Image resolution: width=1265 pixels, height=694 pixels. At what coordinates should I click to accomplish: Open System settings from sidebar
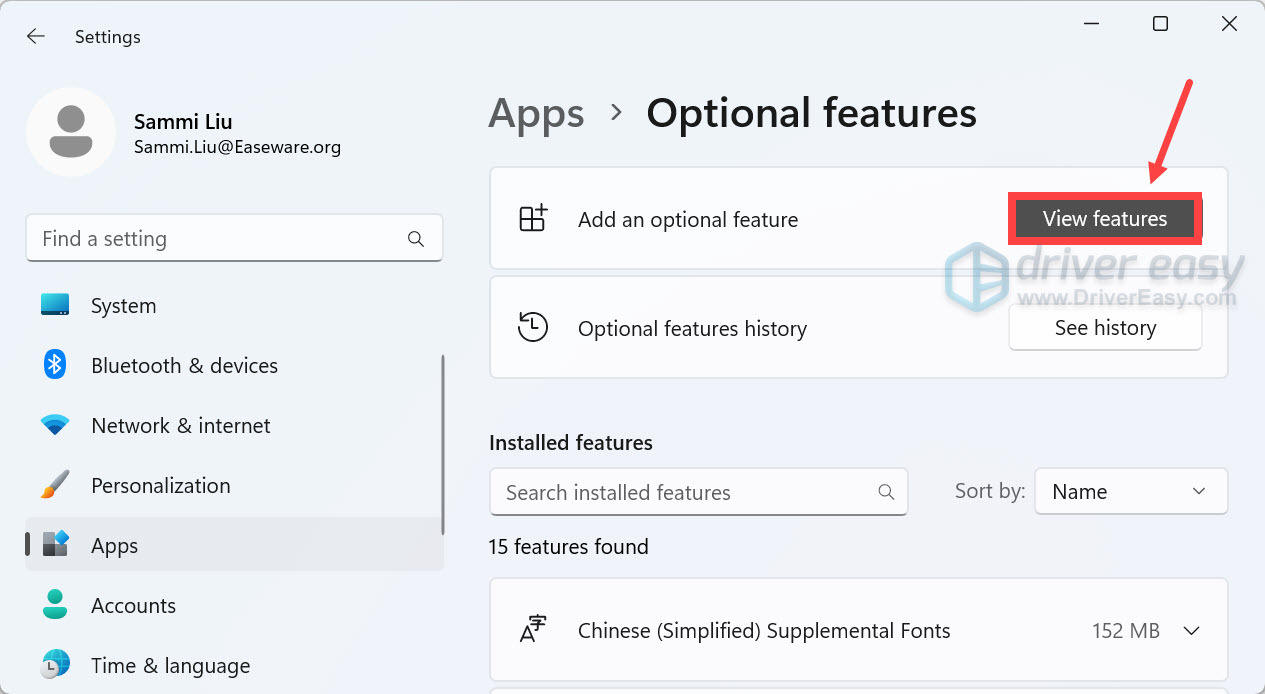(x=123, y=306)
